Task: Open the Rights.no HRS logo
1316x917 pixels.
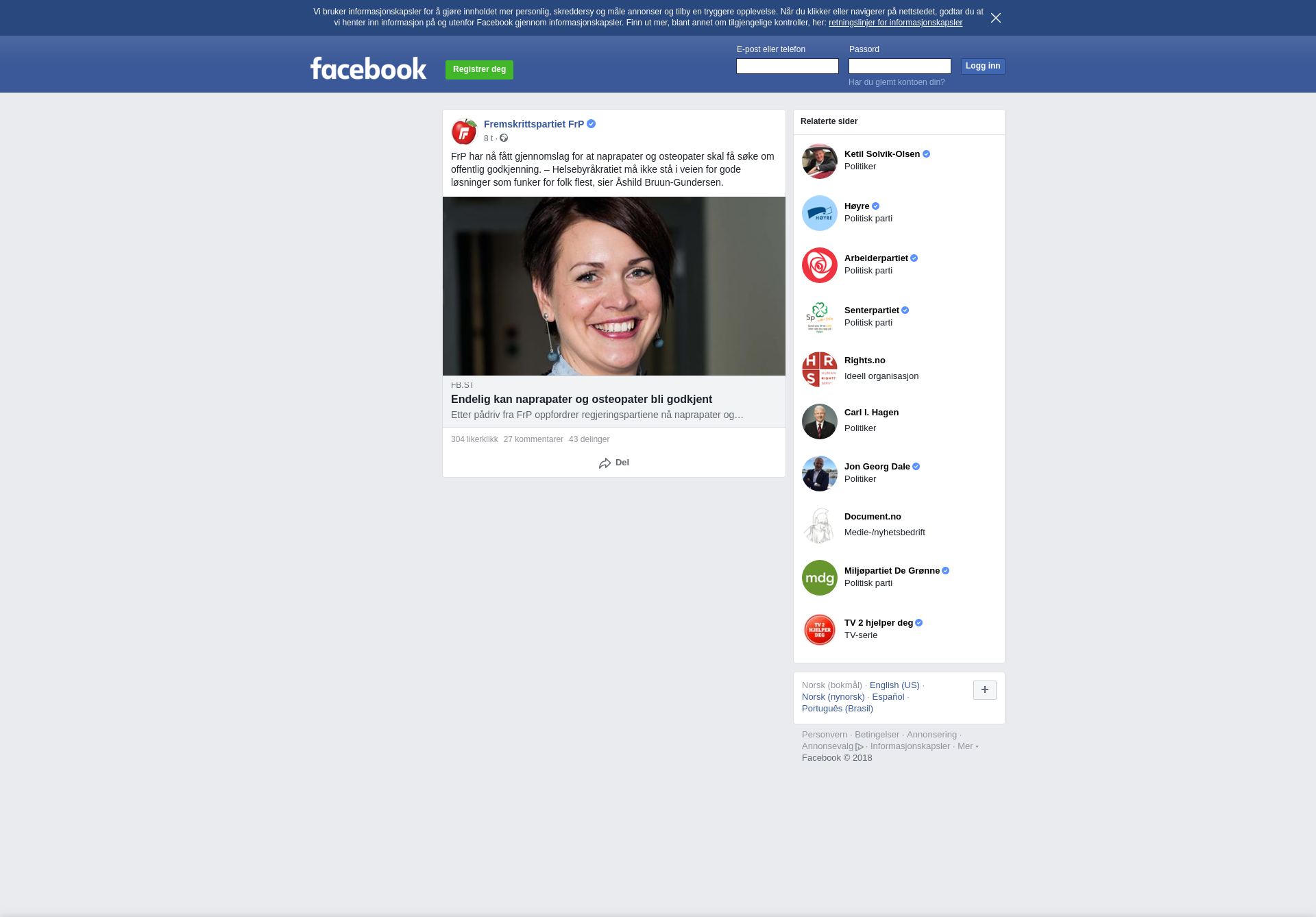Action: click(x=820, y=369)
